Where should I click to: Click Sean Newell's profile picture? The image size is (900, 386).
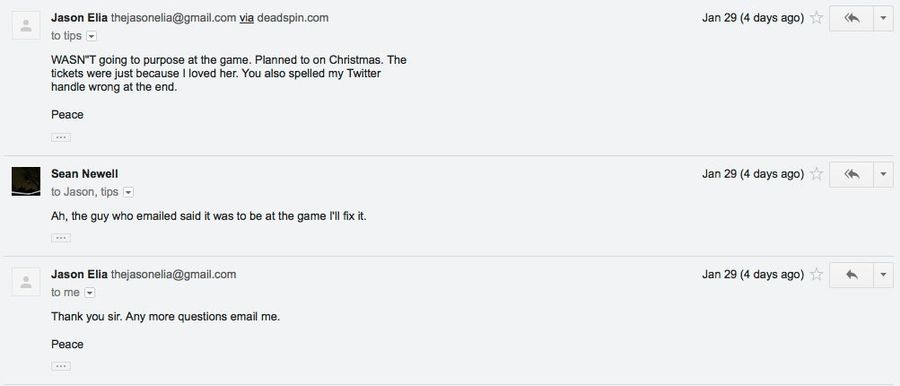click(26, 182)
